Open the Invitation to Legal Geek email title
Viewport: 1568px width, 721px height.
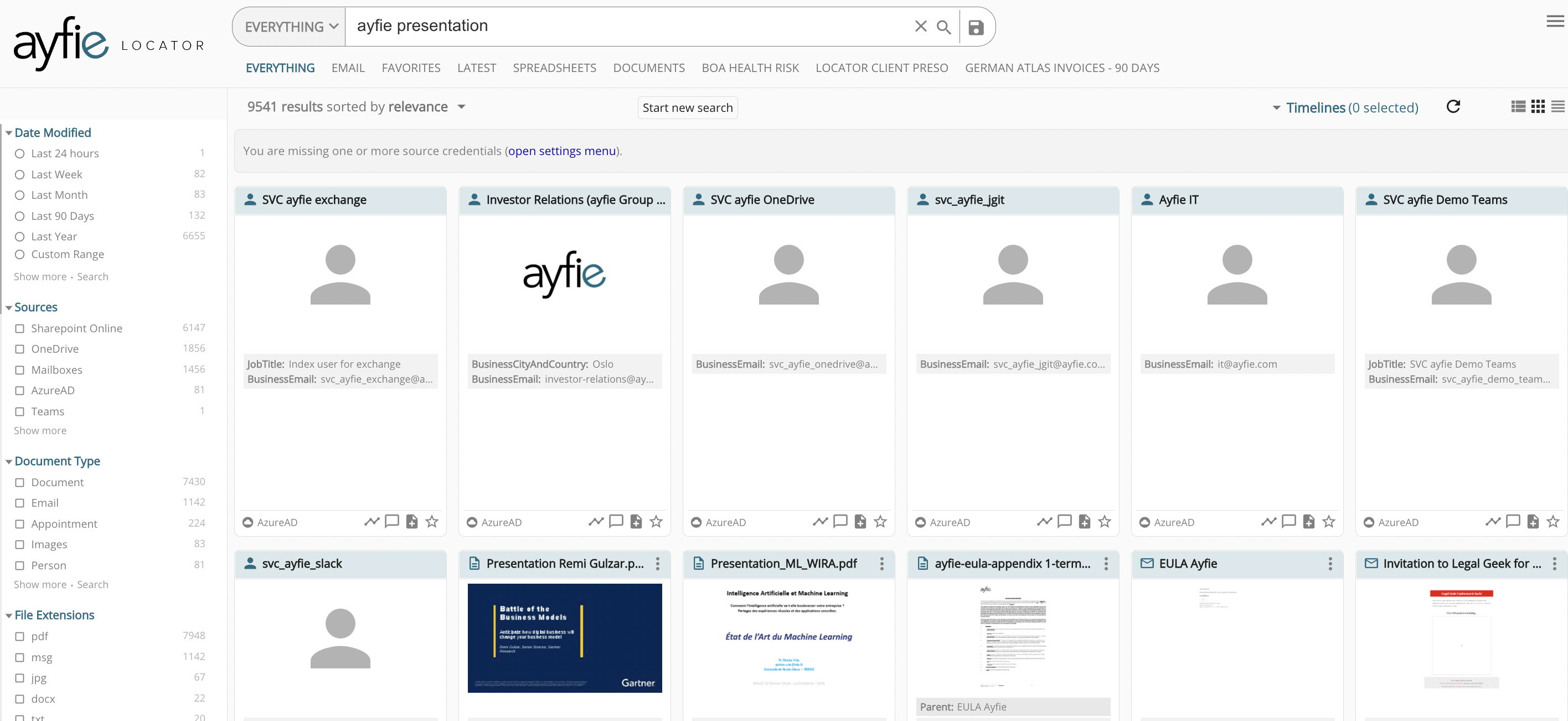click(1462, 563)
